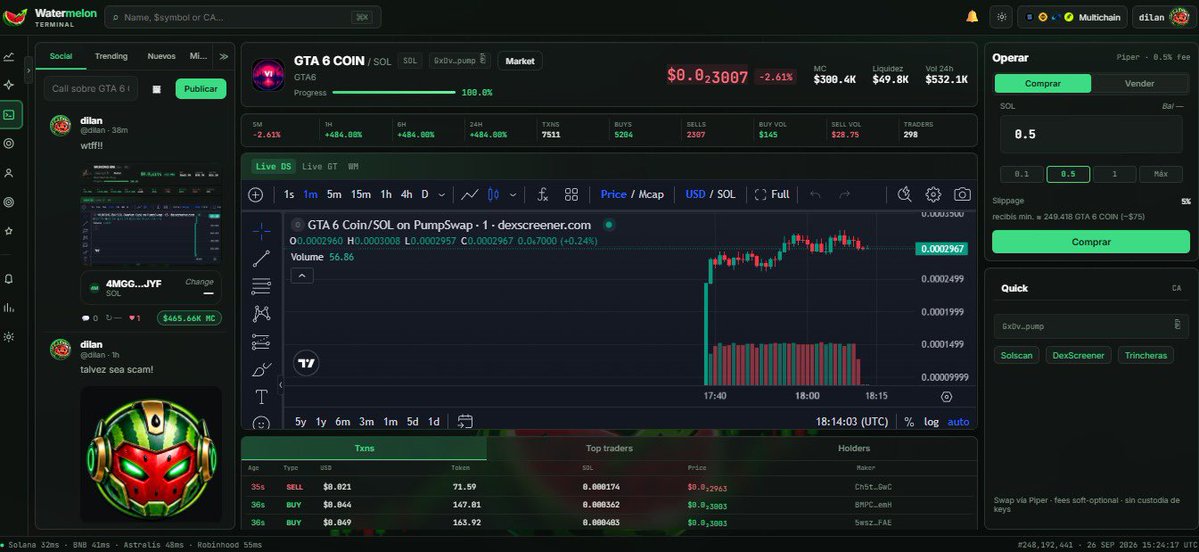Click the quick search magnifier on chart toolbar
1199x552 pixels.
905,194
